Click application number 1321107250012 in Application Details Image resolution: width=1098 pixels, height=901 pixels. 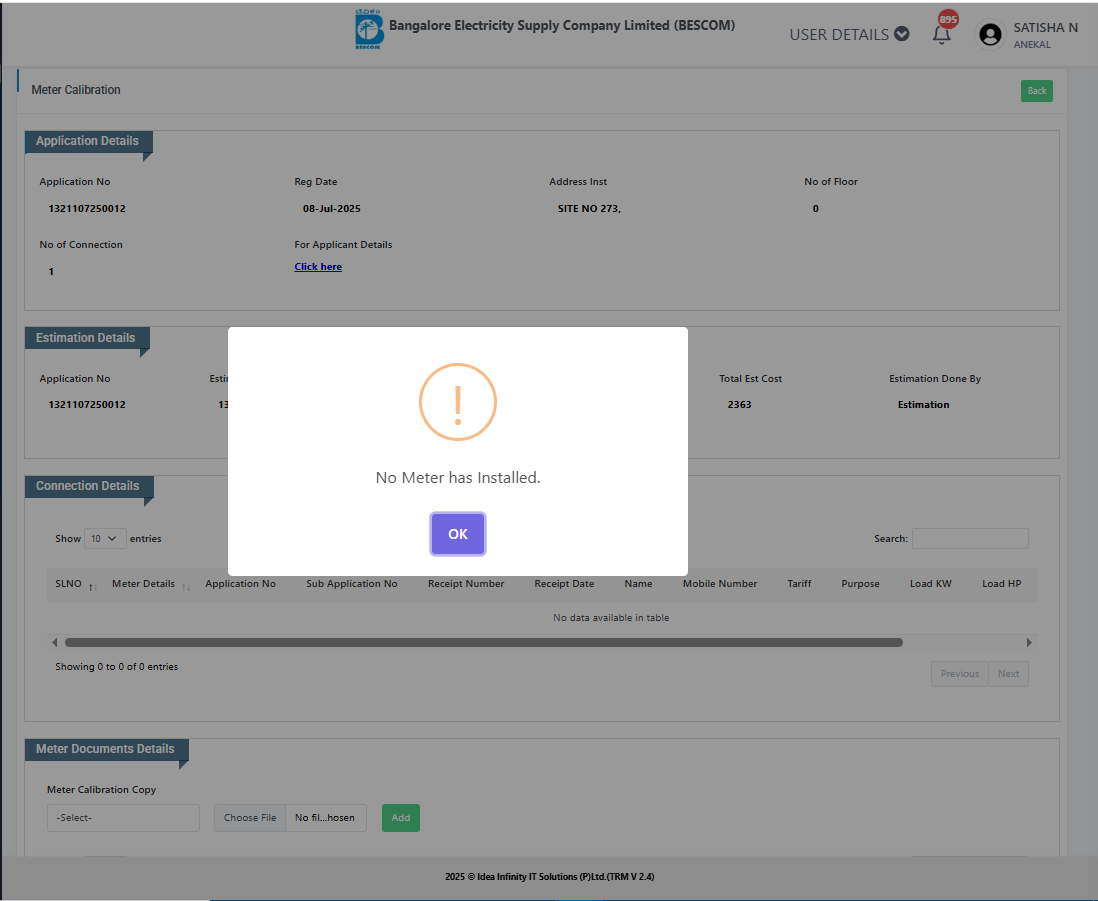87,209
